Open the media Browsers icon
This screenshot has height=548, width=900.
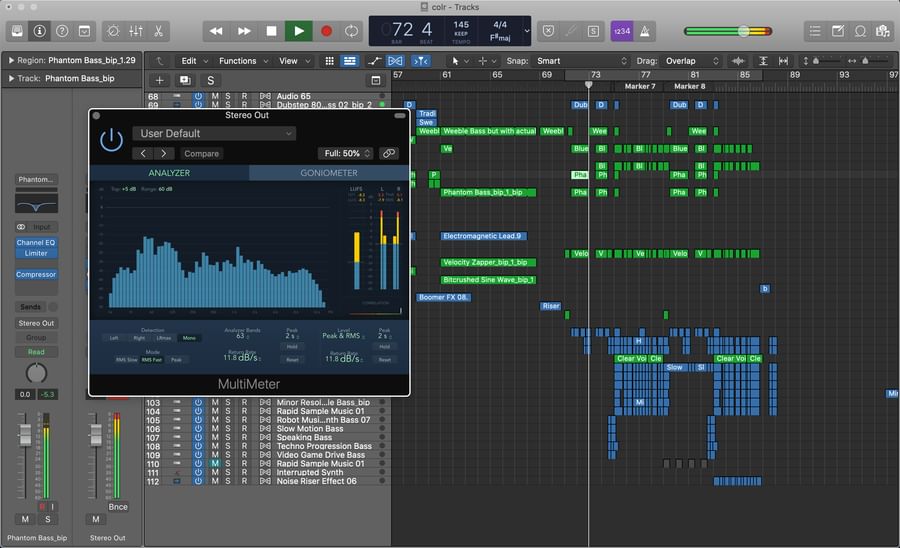click(882, 31)
